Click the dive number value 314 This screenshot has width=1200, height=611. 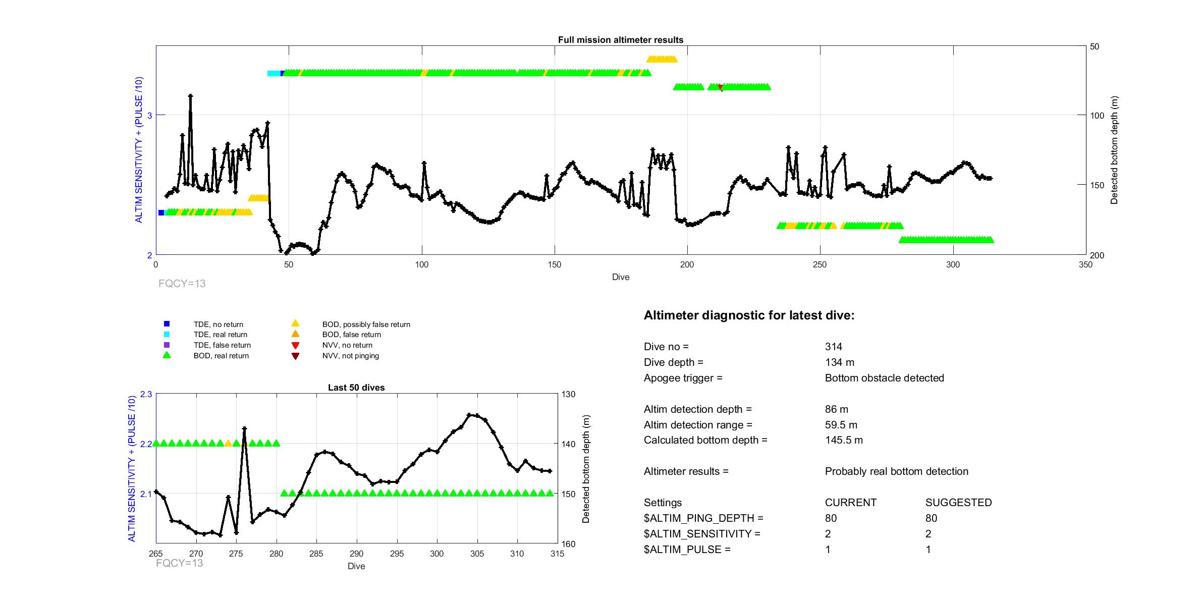(x=834, y=346)
